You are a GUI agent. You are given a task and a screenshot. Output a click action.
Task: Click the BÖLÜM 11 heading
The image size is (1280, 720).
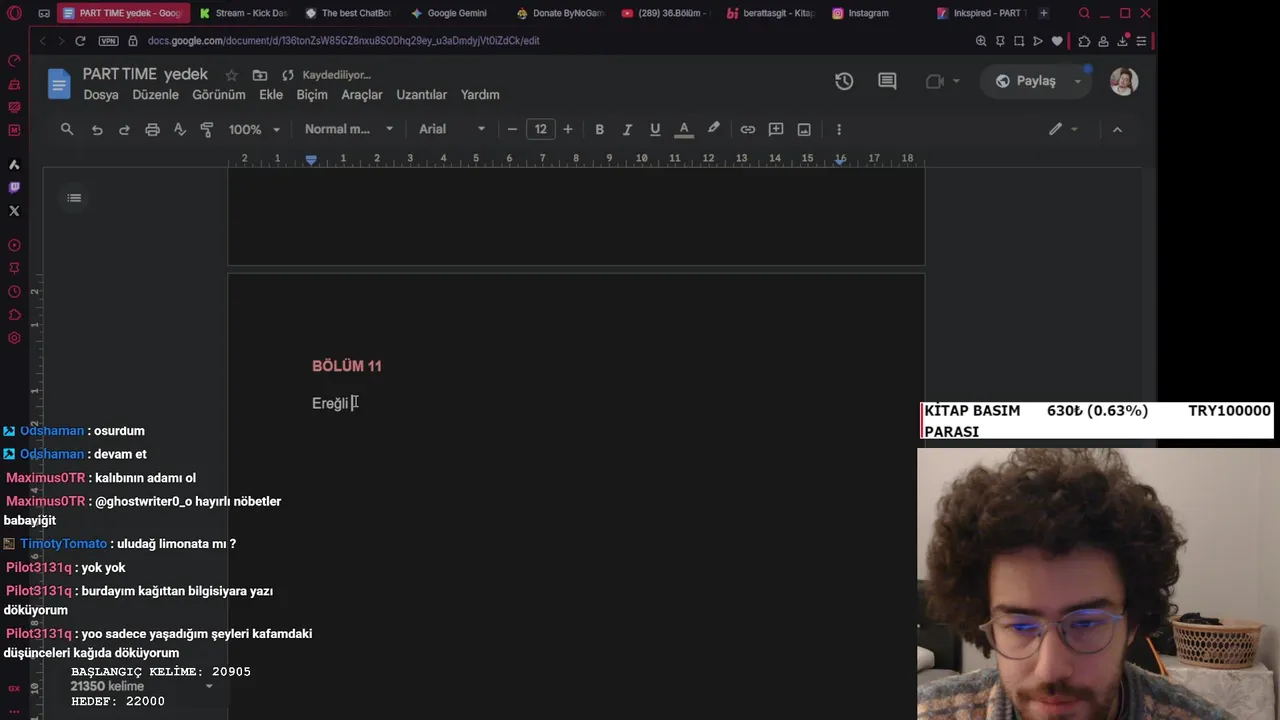pyautogui.click(x=347, y=366)
